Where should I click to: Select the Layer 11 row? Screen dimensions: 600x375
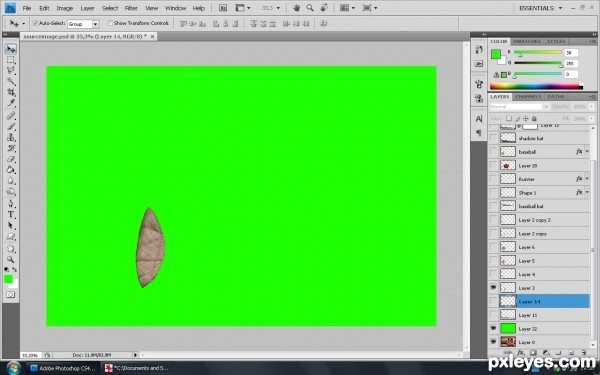tap(540, 315)
